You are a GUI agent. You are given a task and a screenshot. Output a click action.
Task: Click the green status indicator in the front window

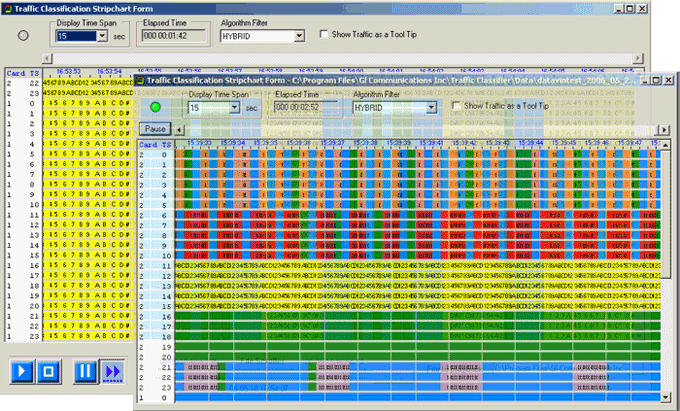155,107
